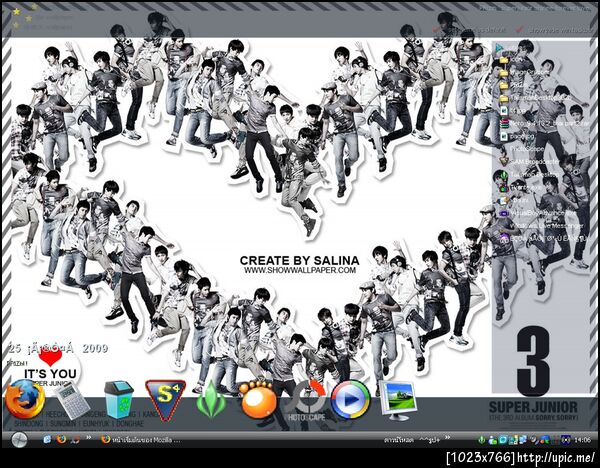Open the Windows Live Messenger tray icon
Image resolution: width=600 pixels, height=468 pixels.
492,440
